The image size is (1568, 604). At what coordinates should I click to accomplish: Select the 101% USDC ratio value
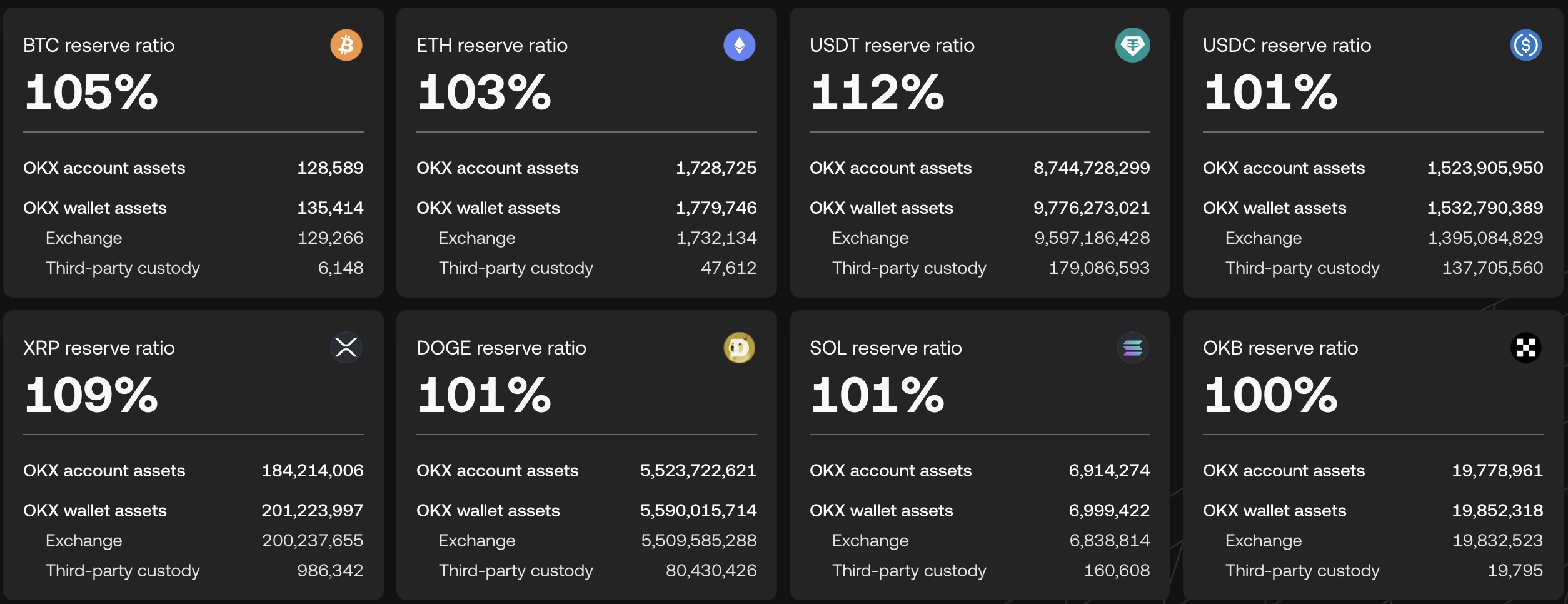pyautogui.click(x=1270, y=93)
